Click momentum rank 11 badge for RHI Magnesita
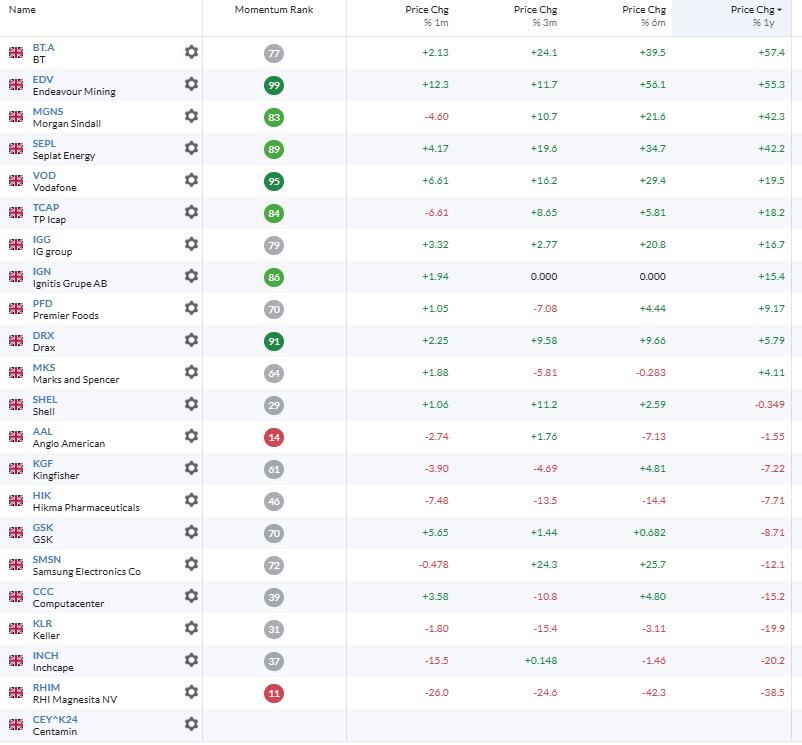802x745 pixels. pos(274,693)
